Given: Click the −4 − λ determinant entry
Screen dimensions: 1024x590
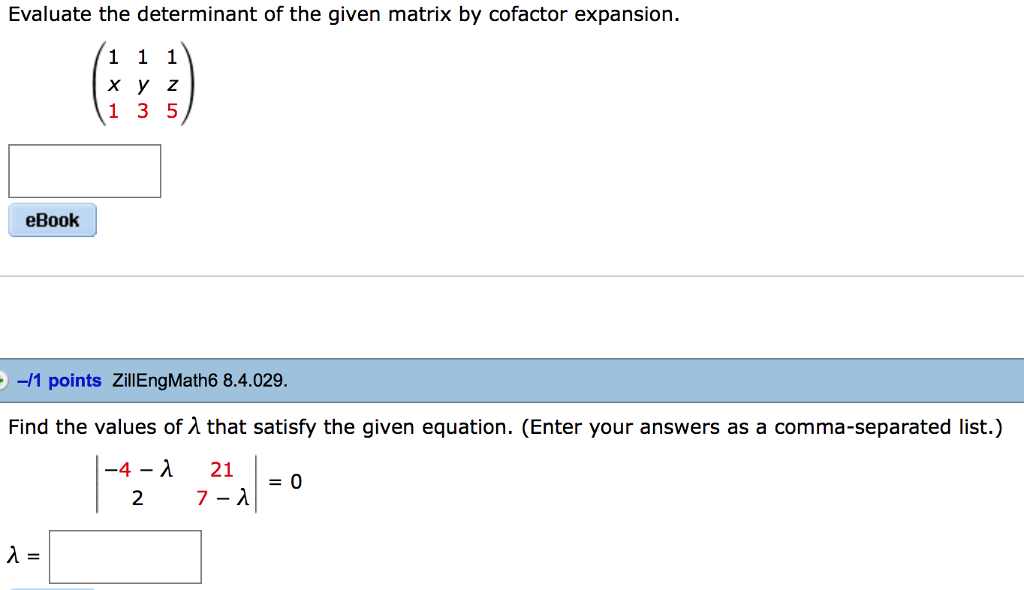Looking at the screenshot, I should [138, 469].
